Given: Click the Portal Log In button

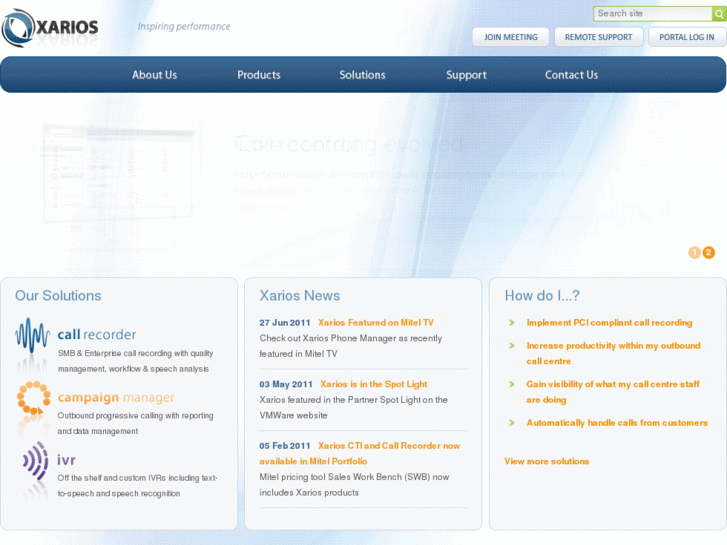Looking at the screenshot, I should pyautogui.click(x=687, y=37).
